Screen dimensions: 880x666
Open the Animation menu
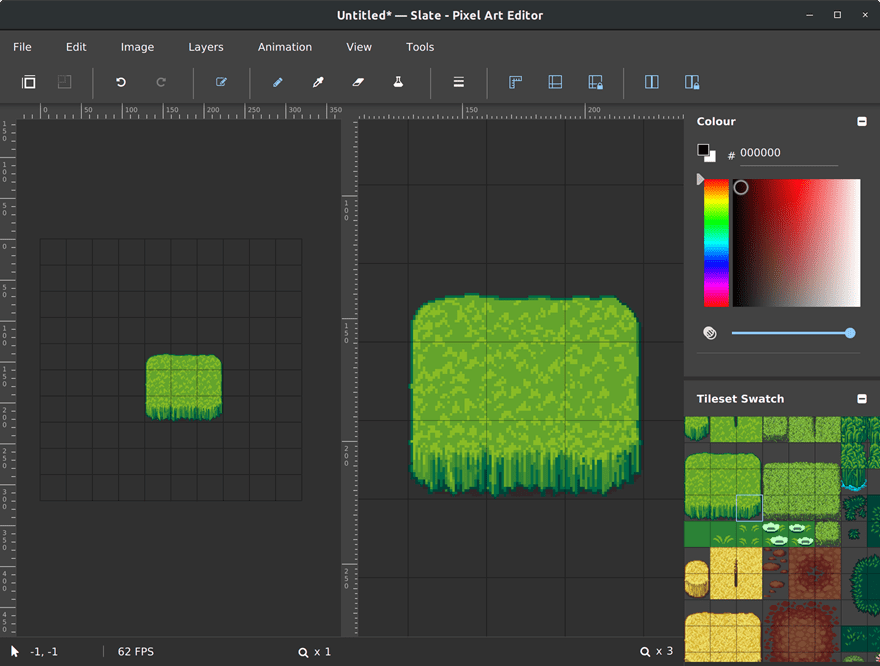tap(285, 47)
